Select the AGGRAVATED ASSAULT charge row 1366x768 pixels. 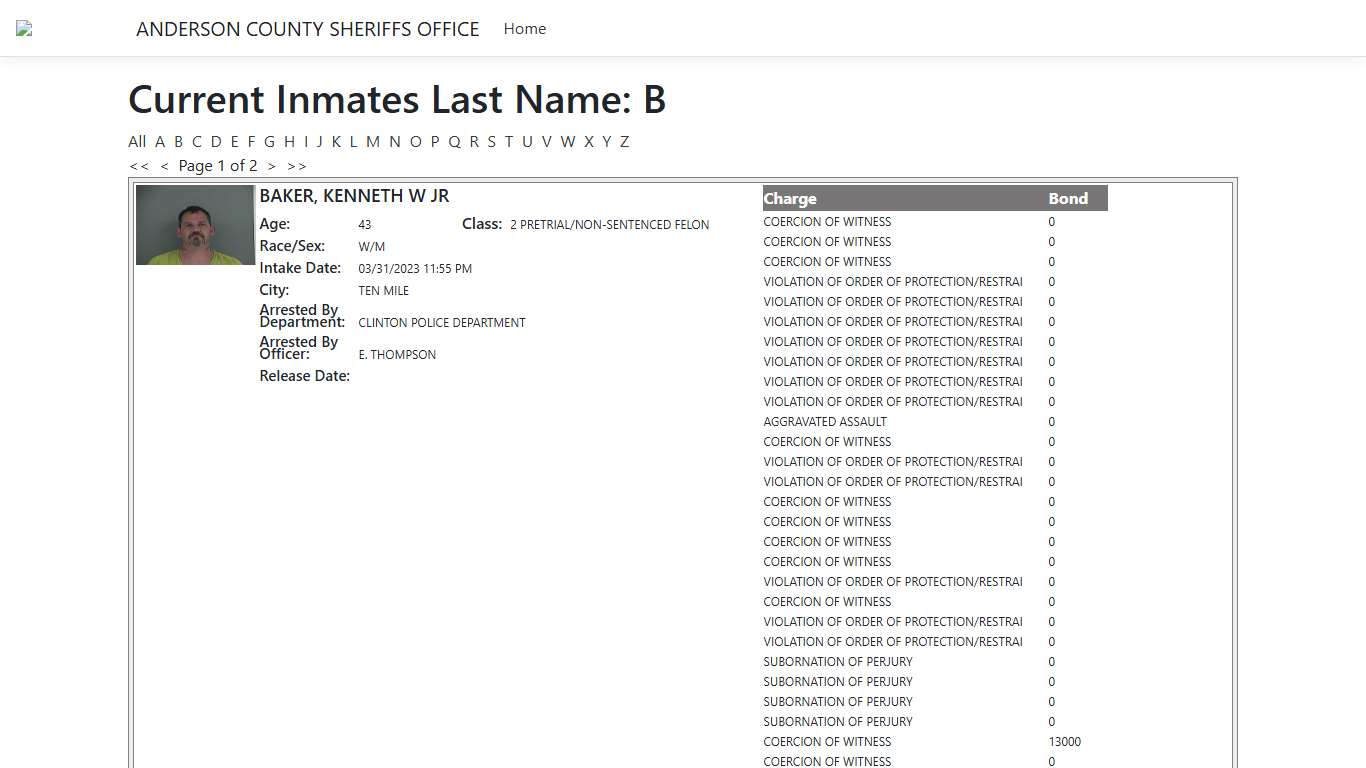click(x=825, y=422)
